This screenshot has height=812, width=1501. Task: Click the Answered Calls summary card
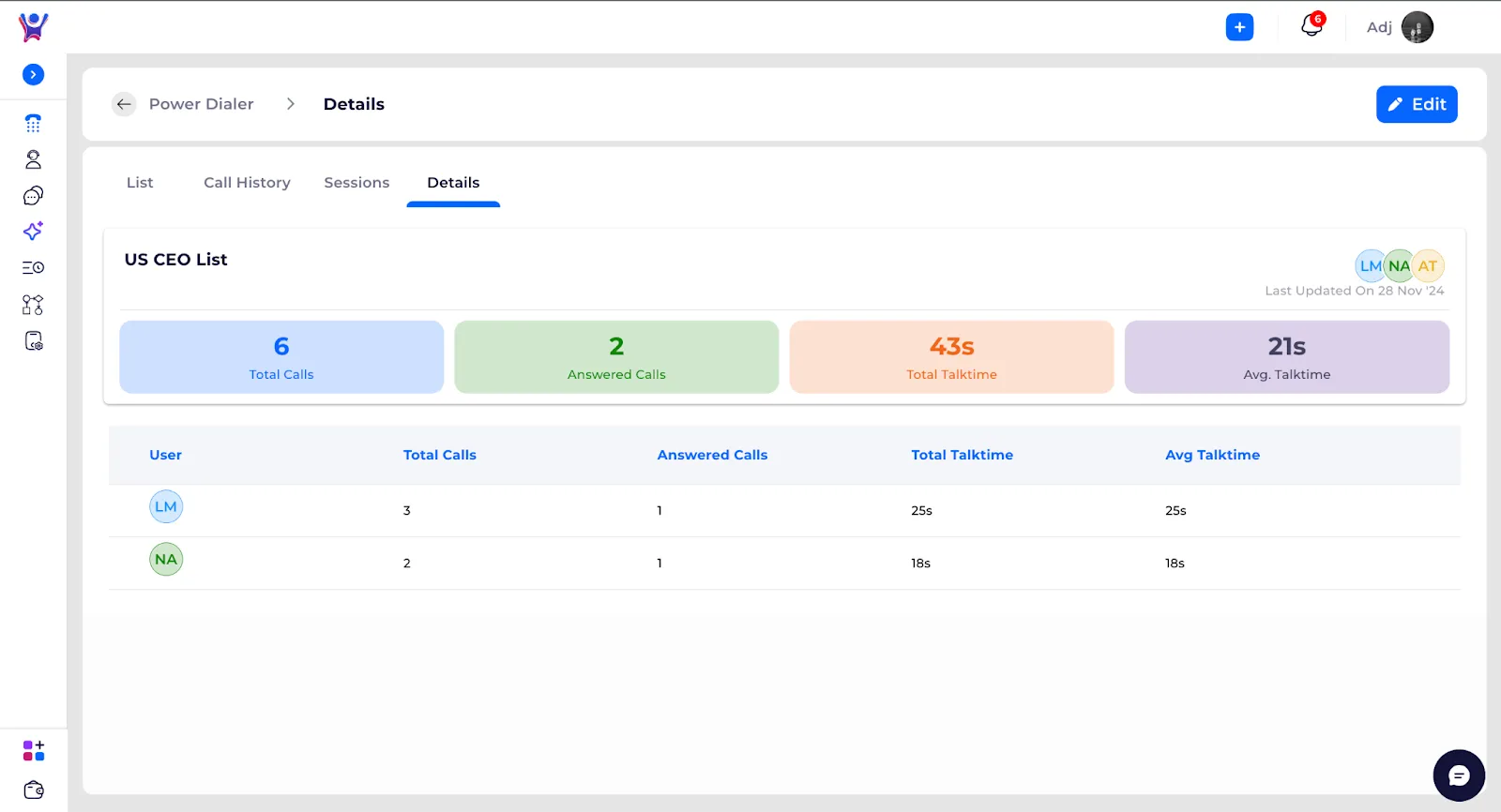pyautogui.click(x=616, y=357)
